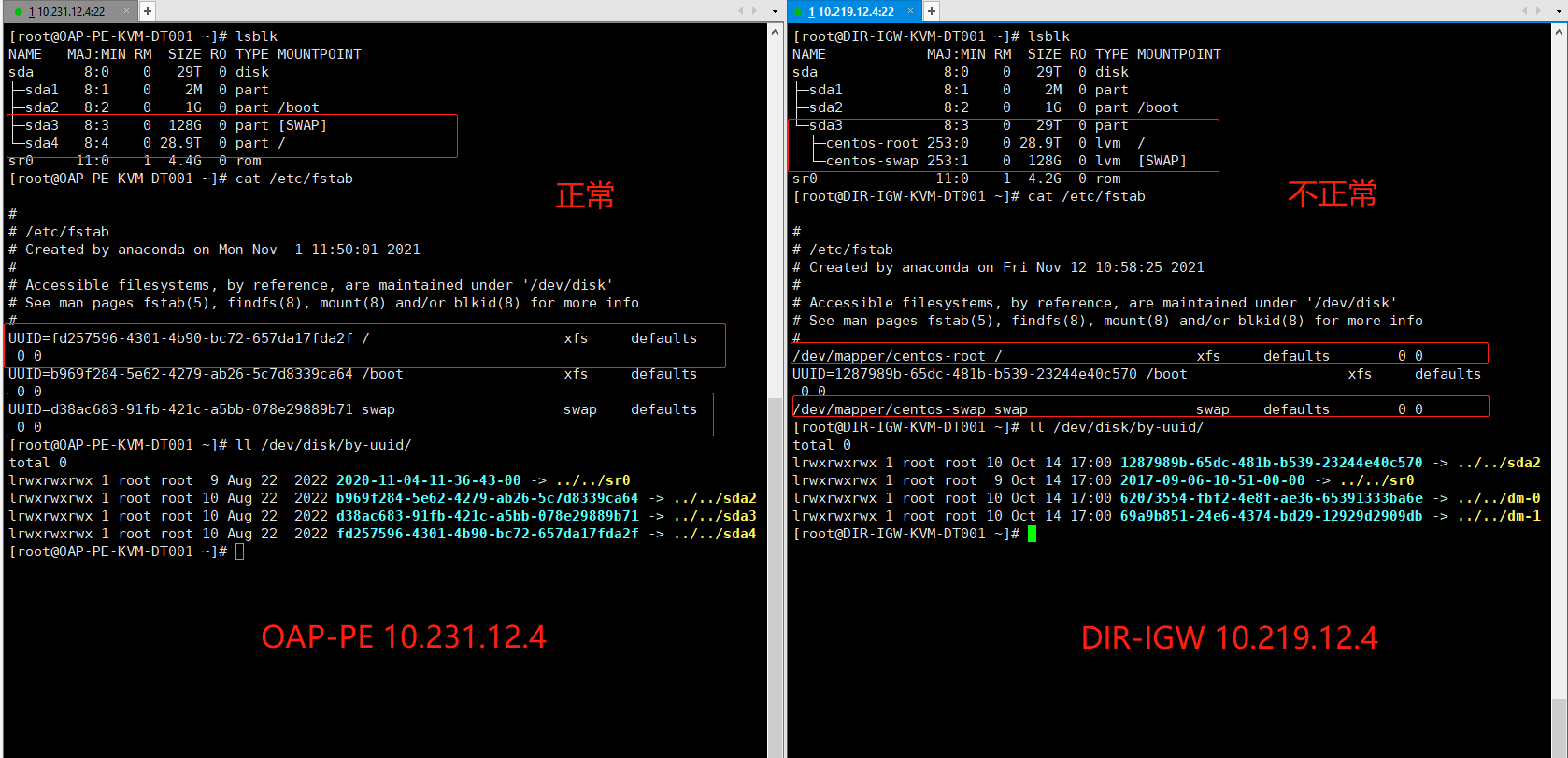
Task: Click right terminal scrollbar up arrow
Action: [1559, 32]
